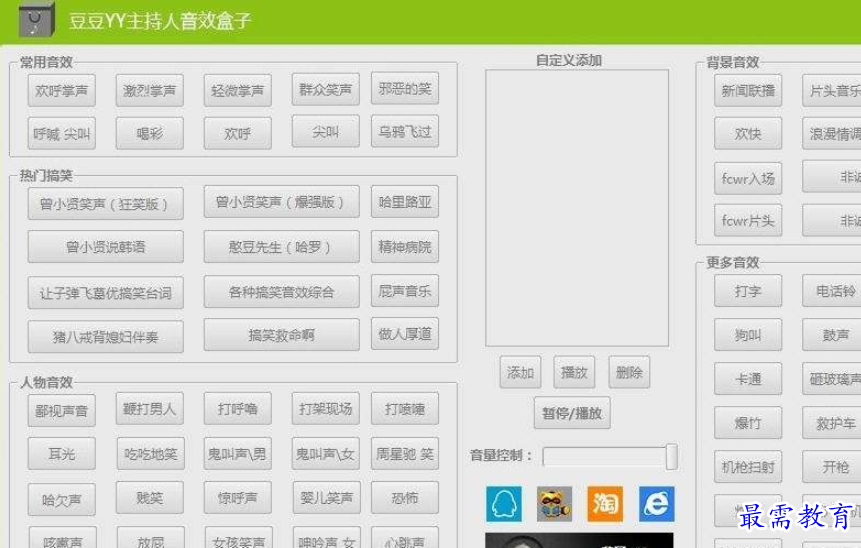
Task: Launch the Internet Explorer icon
Action: [x=656, y=504]
